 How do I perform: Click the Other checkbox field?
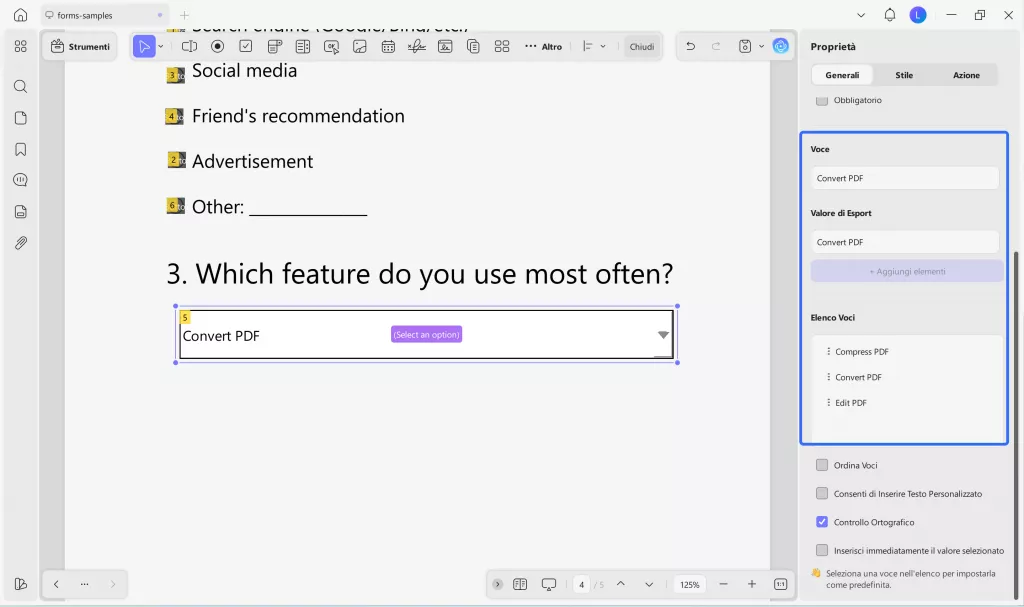point(176,206)
